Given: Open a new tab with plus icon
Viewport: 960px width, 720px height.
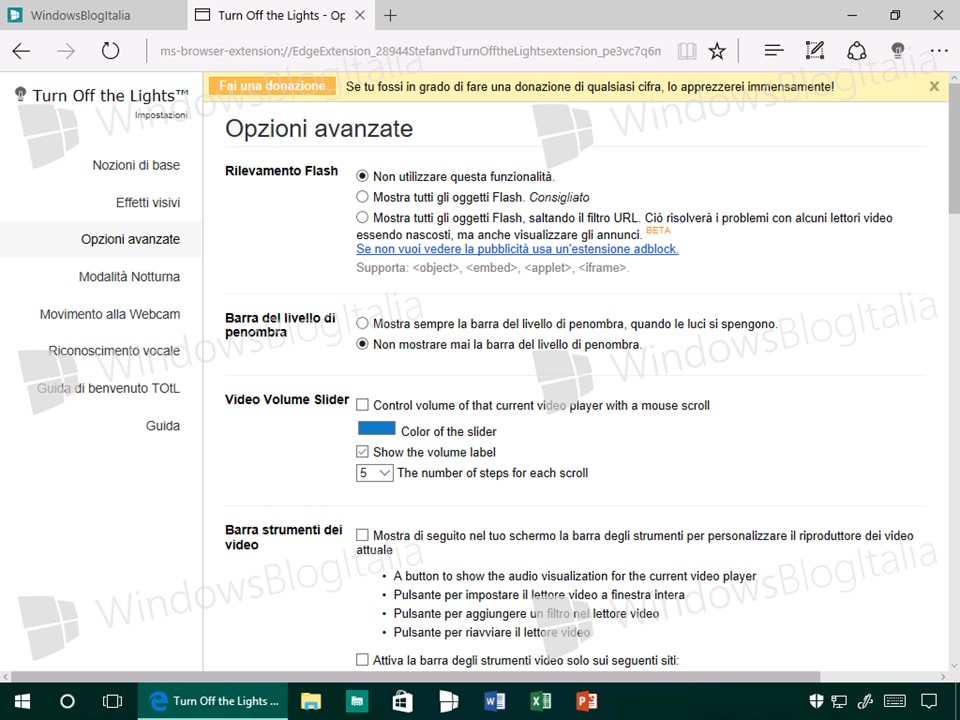Looking at the screenshot, I should click(390, 15).
